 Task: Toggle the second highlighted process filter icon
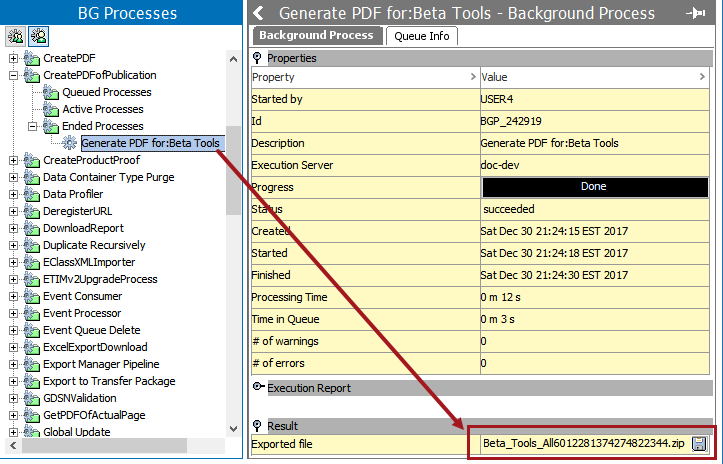37,36
